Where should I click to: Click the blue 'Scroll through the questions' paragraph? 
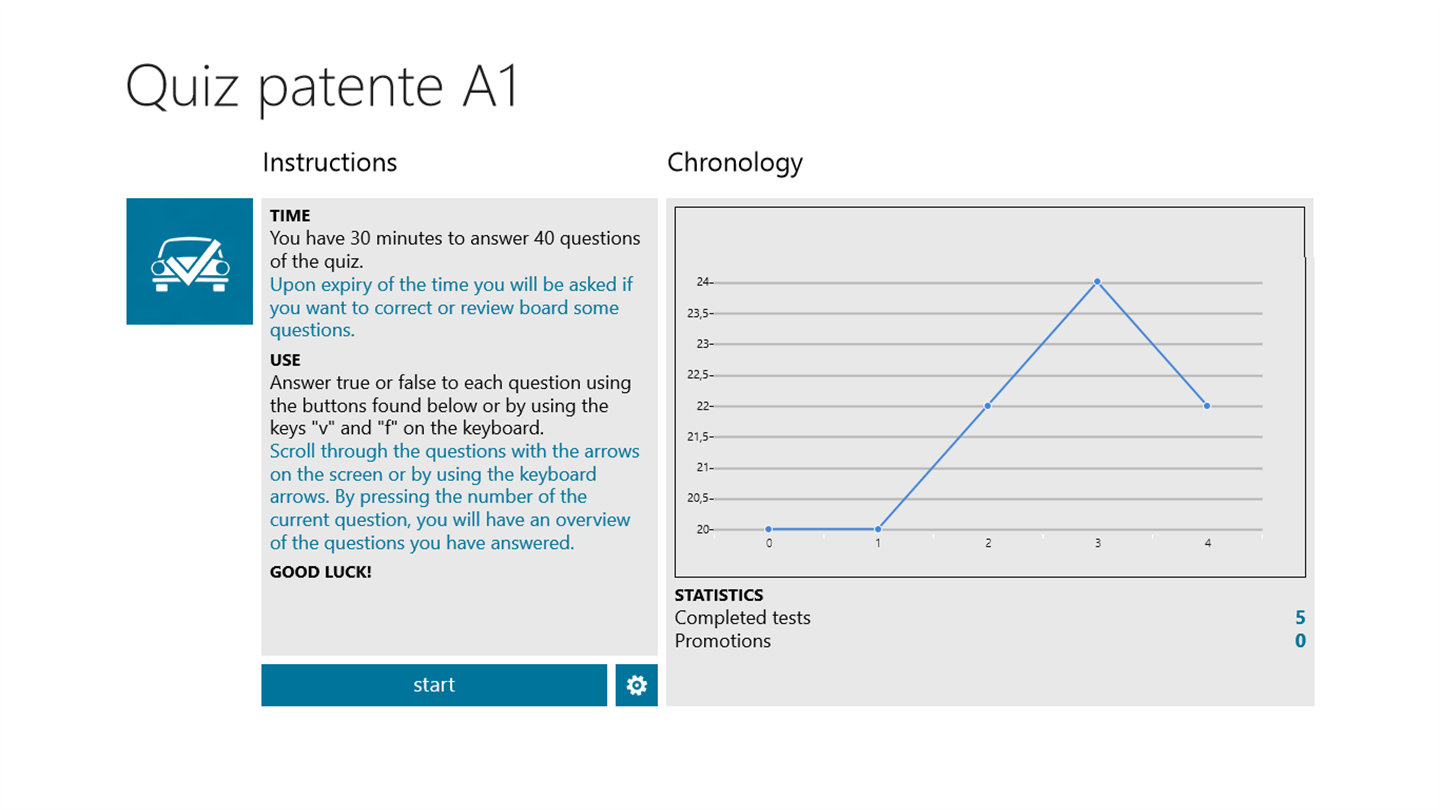coord(454,497)
